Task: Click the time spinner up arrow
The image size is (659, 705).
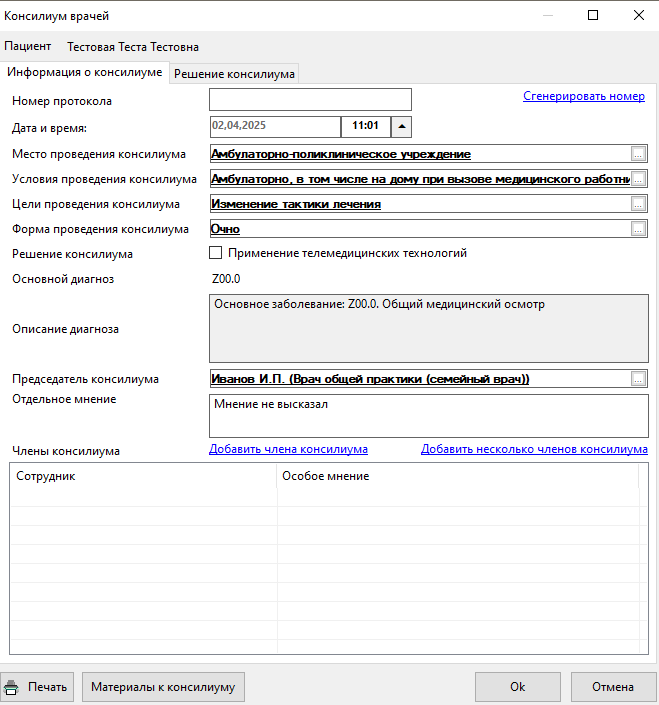Action: point(401,127)
